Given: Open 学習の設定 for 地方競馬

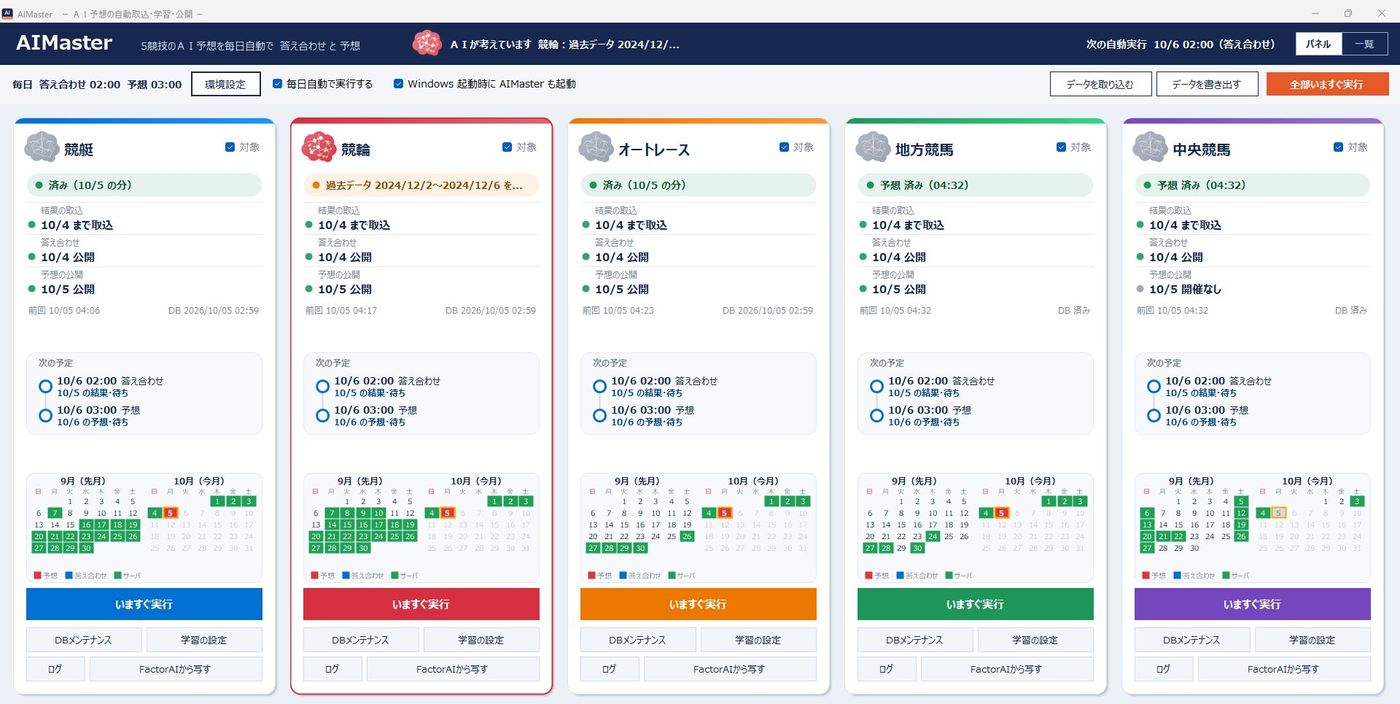Looking at the screenshot, I should 1035,640.
